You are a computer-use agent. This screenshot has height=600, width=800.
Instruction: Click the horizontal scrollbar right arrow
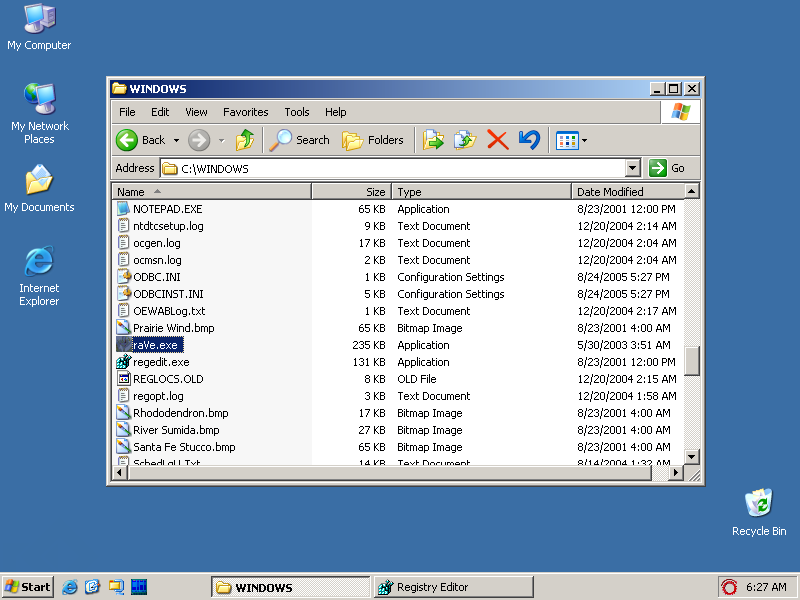click(676, 472)
